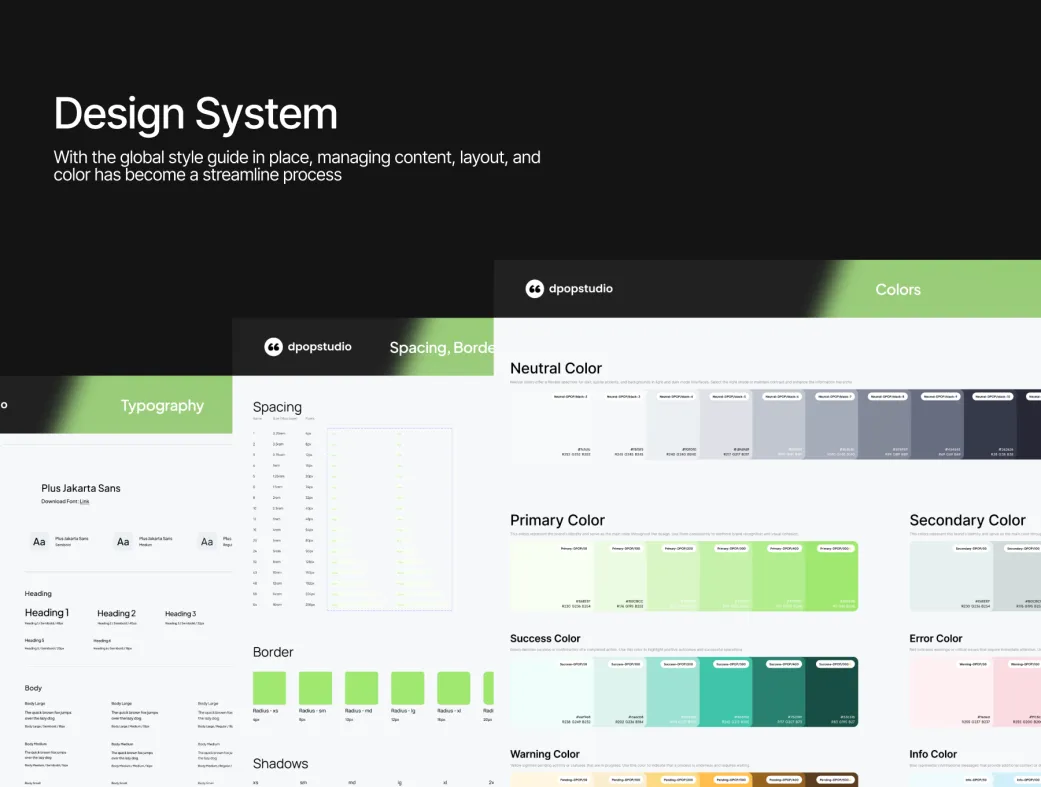Click the Radius - xs label
The image size is (1041, 787).
266,711
